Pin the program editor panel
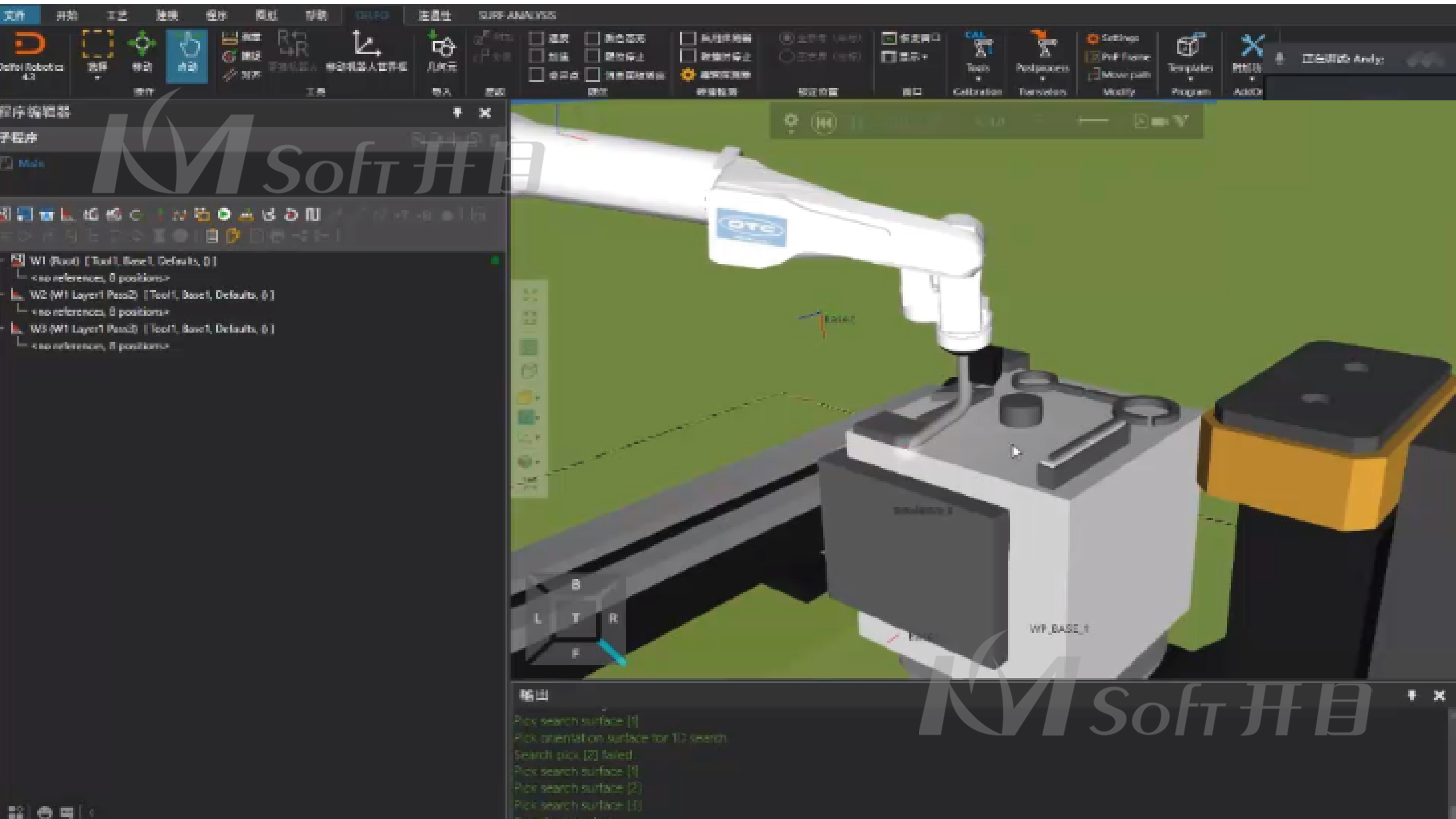The height and width of the screenshot is (819, 1456). click(457, 112)
